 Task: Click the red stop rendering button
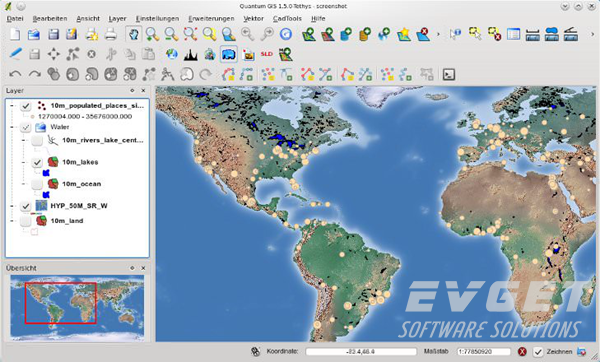[522, 352]
